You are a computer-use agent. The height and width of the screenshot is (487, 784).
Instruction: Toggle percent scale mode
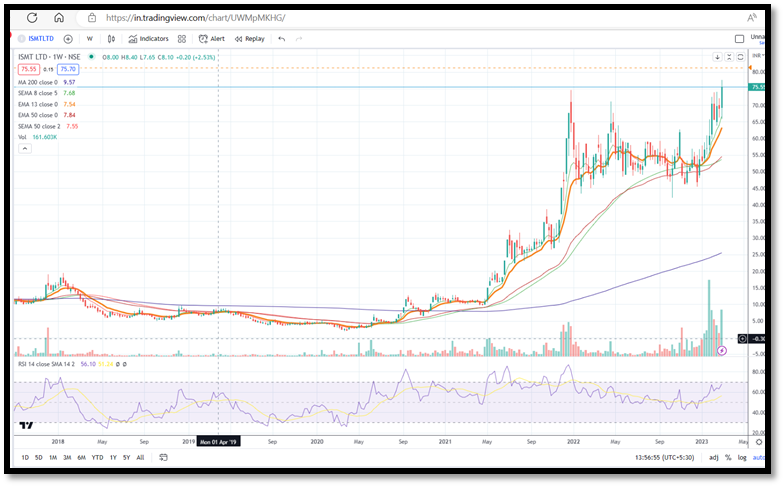[x=728, y=458]
